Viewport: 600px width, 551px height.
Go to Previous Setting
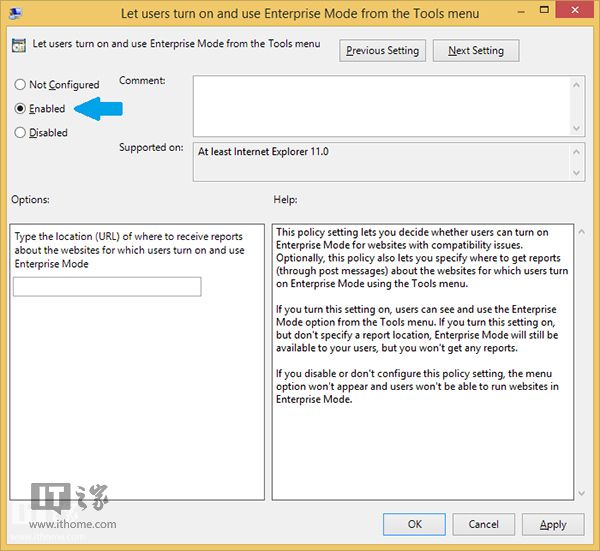[382, 51]
